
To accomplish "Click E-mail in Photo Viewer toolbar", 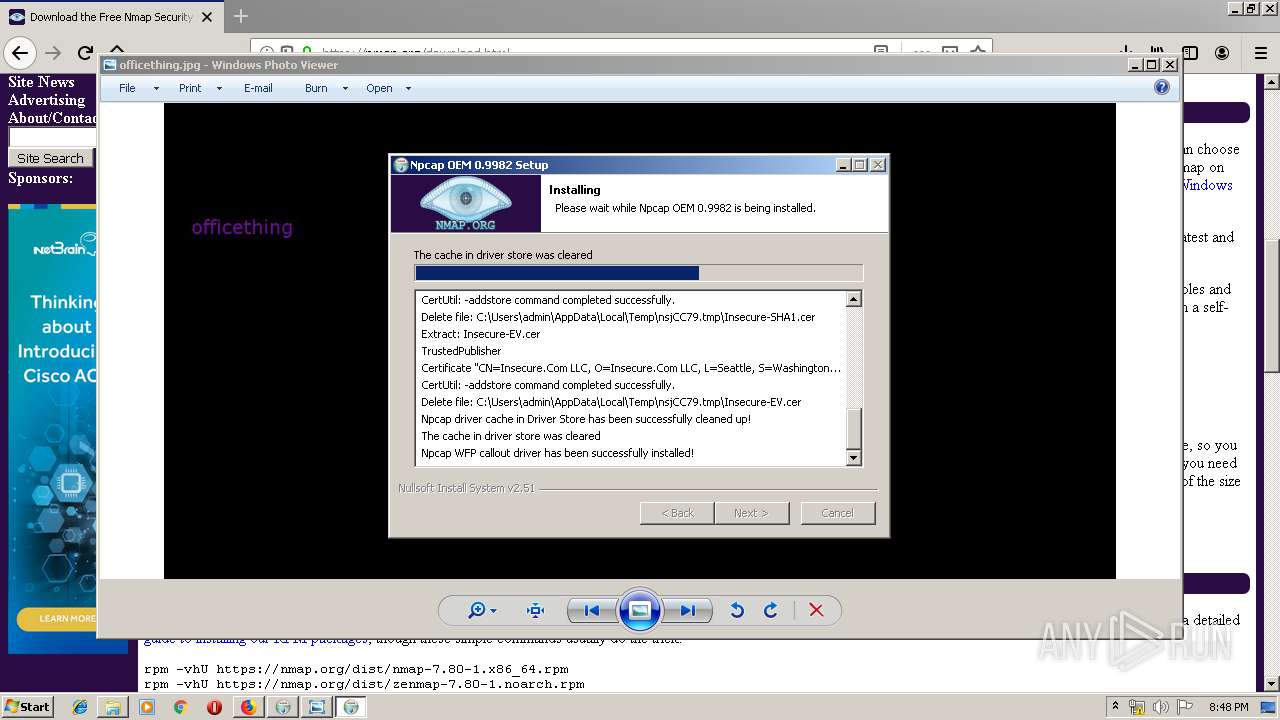I will coord(258,88).
